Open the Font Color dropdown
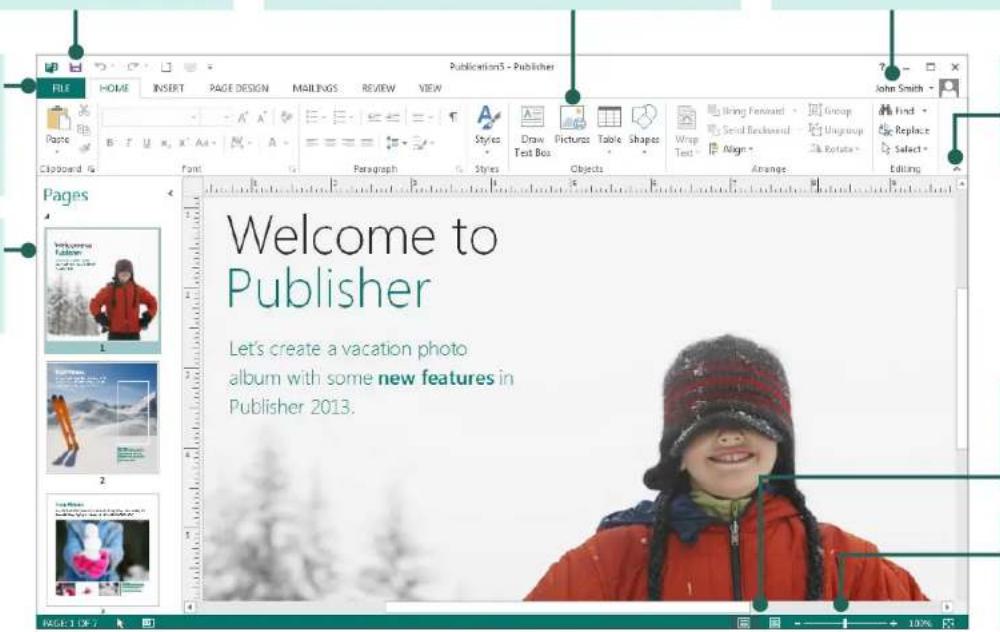This screenshot has width=1000, height=632. click(276, 143)
